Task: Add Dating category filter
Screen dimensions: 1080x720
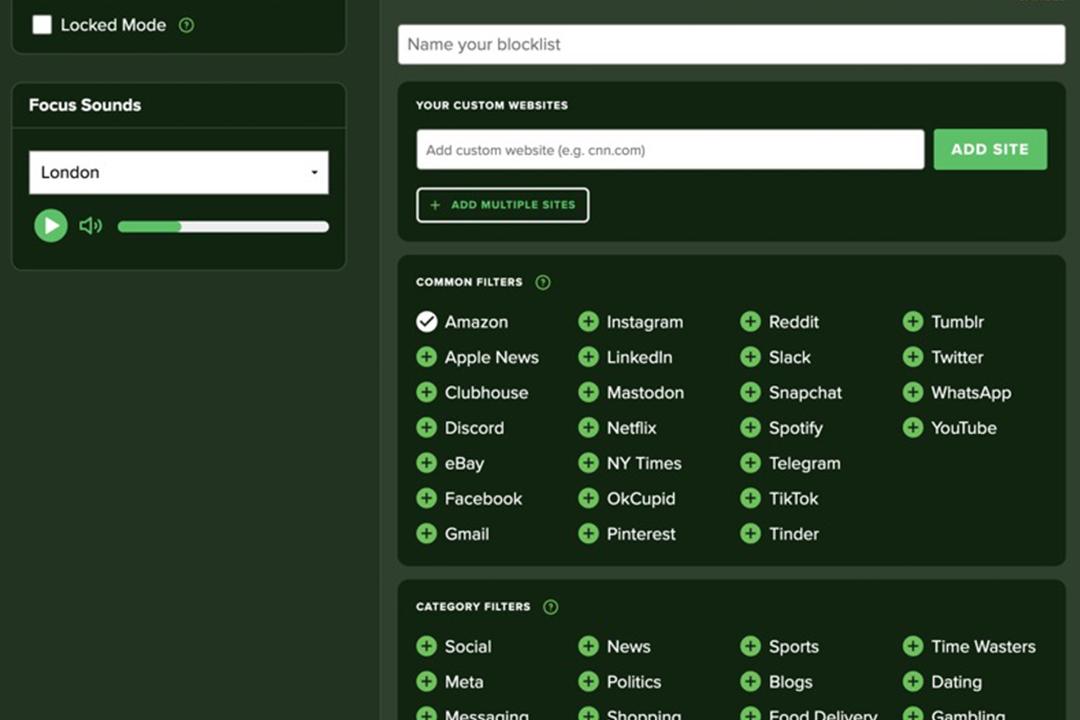Action: [913, 681]
